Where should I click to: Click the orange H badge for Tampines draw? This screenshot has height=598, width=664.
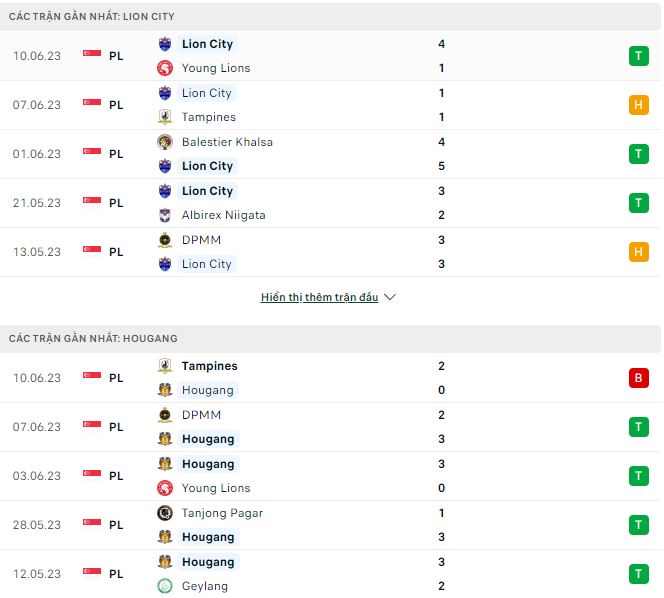coord(639,105)
